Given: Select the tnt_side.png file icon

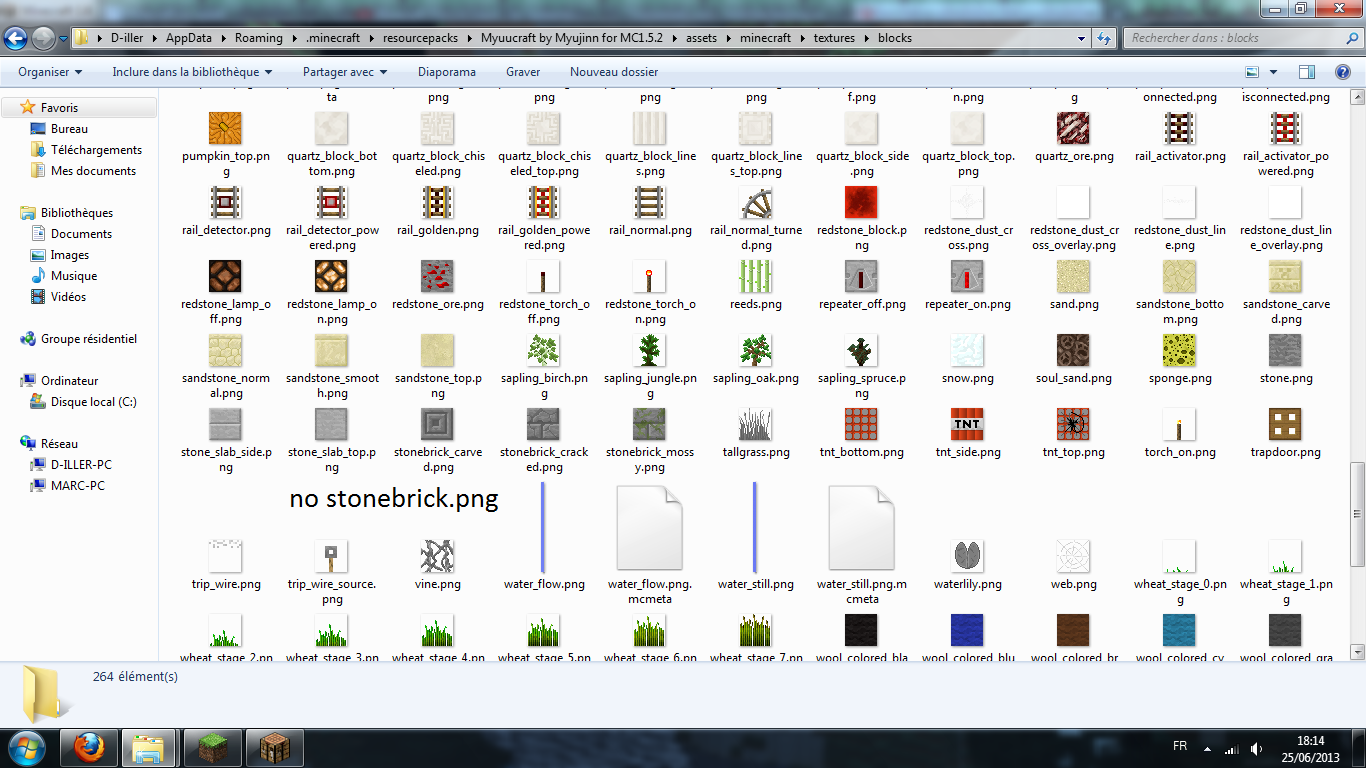Looking at the screenshot, I should [x=967, y=424].
